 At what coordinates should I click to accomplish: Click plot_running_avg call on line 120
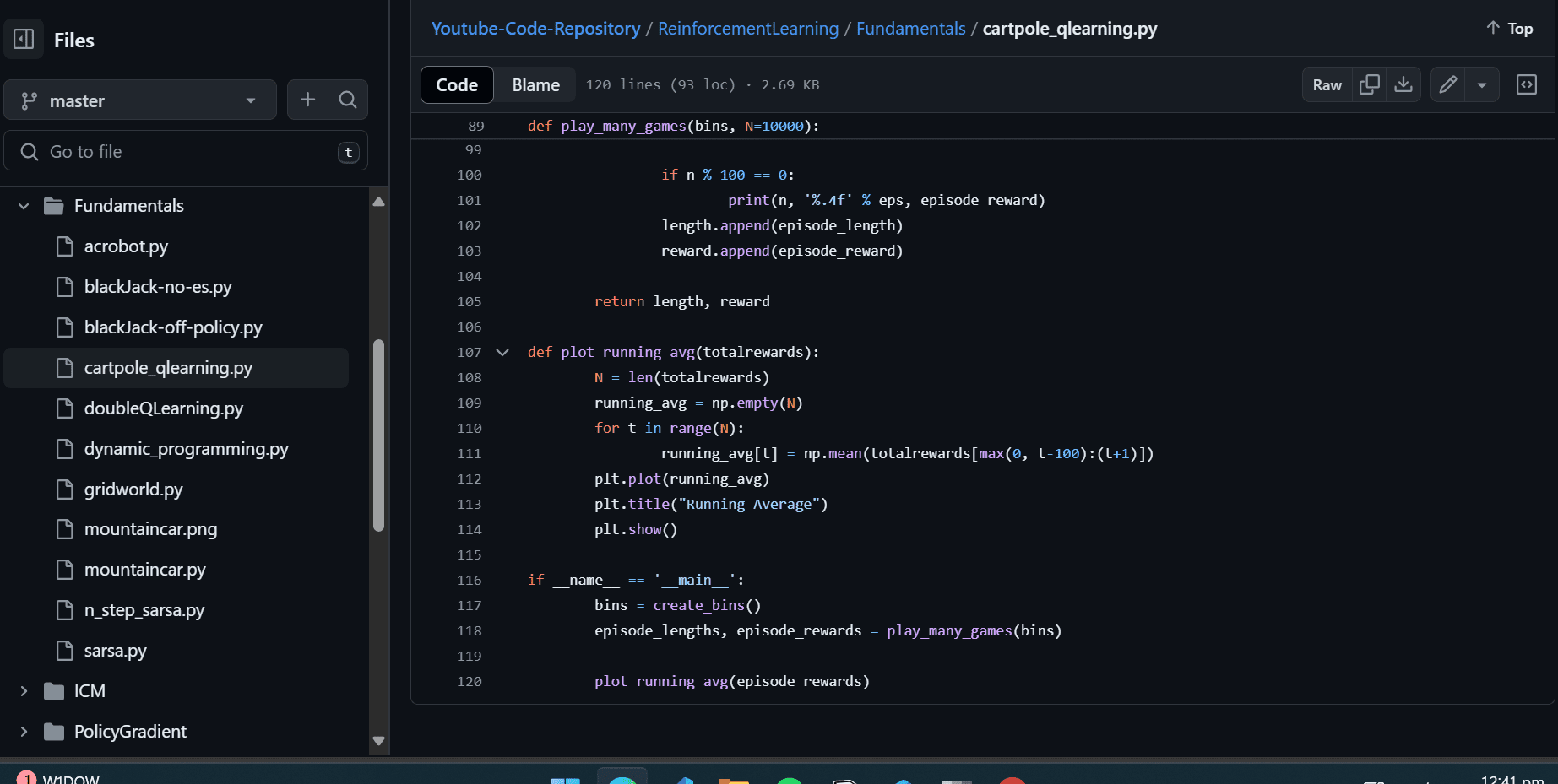pyautogui.click(x=661, y=681)
